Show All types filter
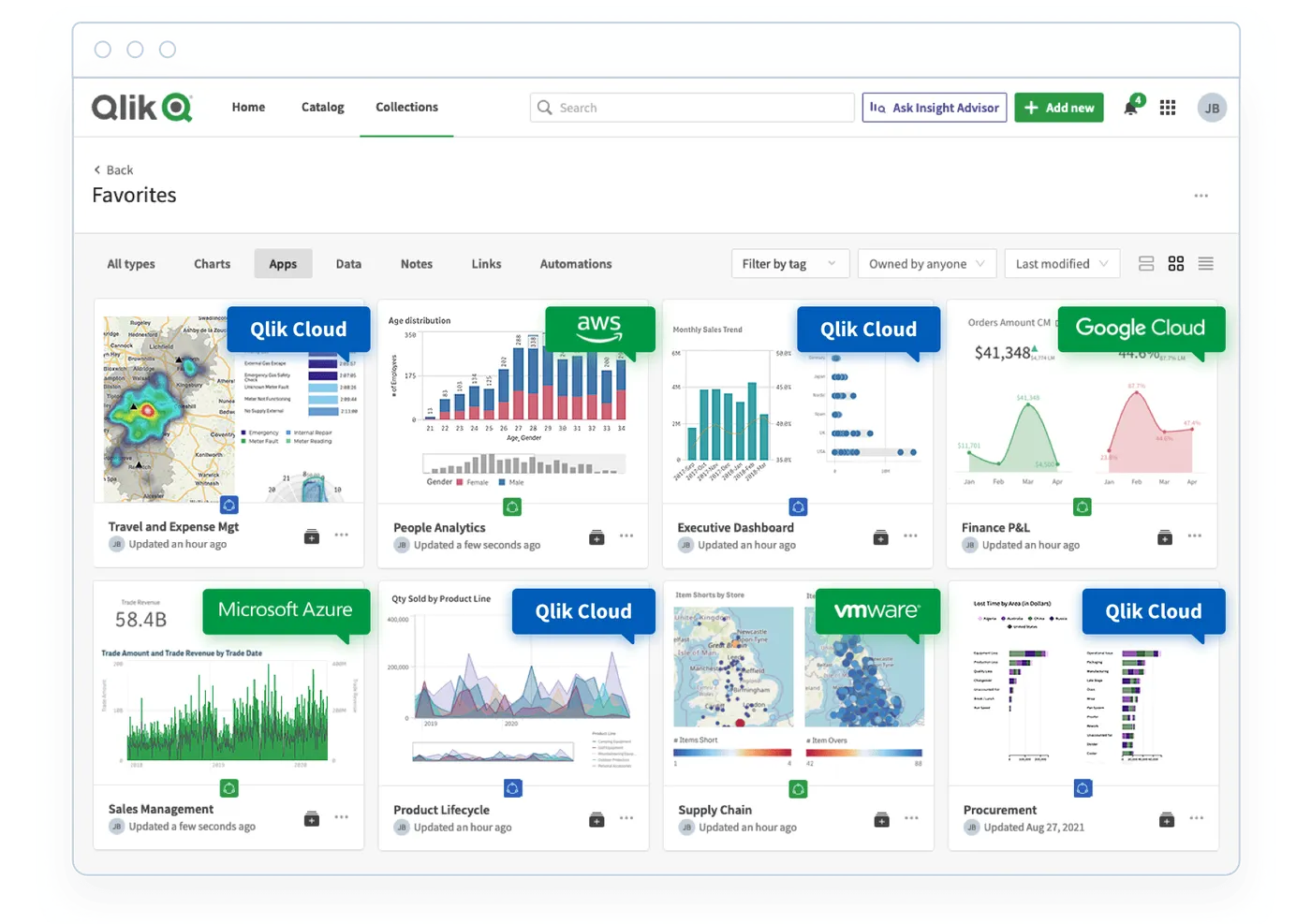 [131, 264]
